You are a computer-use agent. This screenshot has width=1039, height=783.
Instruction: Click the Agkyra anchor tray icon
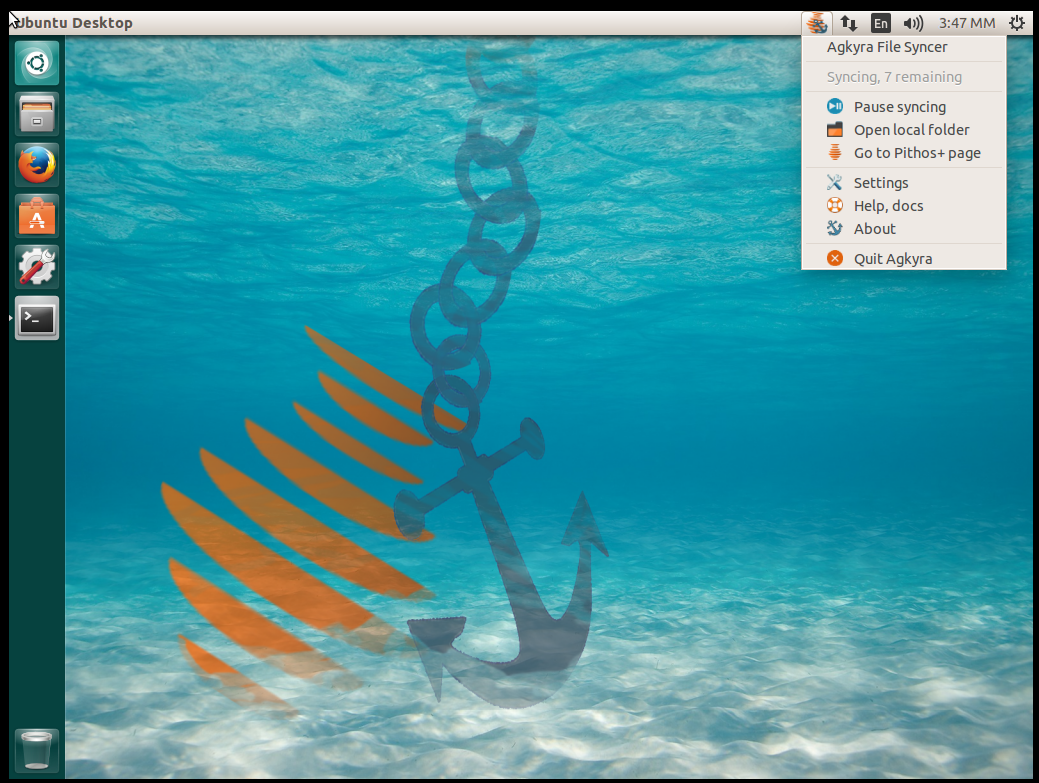click(x=817, y=22)
